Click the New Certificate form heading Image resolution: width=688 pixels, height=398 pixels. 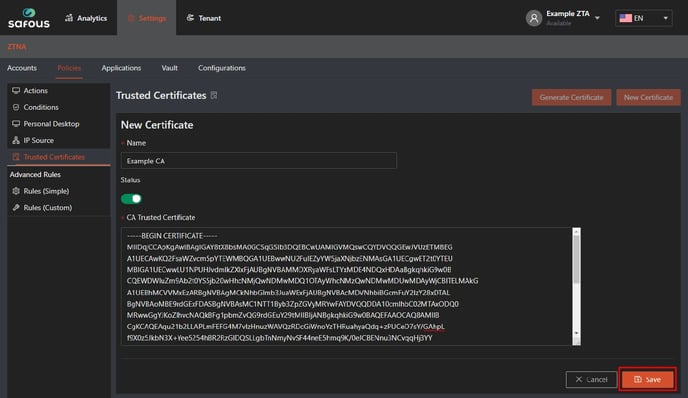(157, 125)
